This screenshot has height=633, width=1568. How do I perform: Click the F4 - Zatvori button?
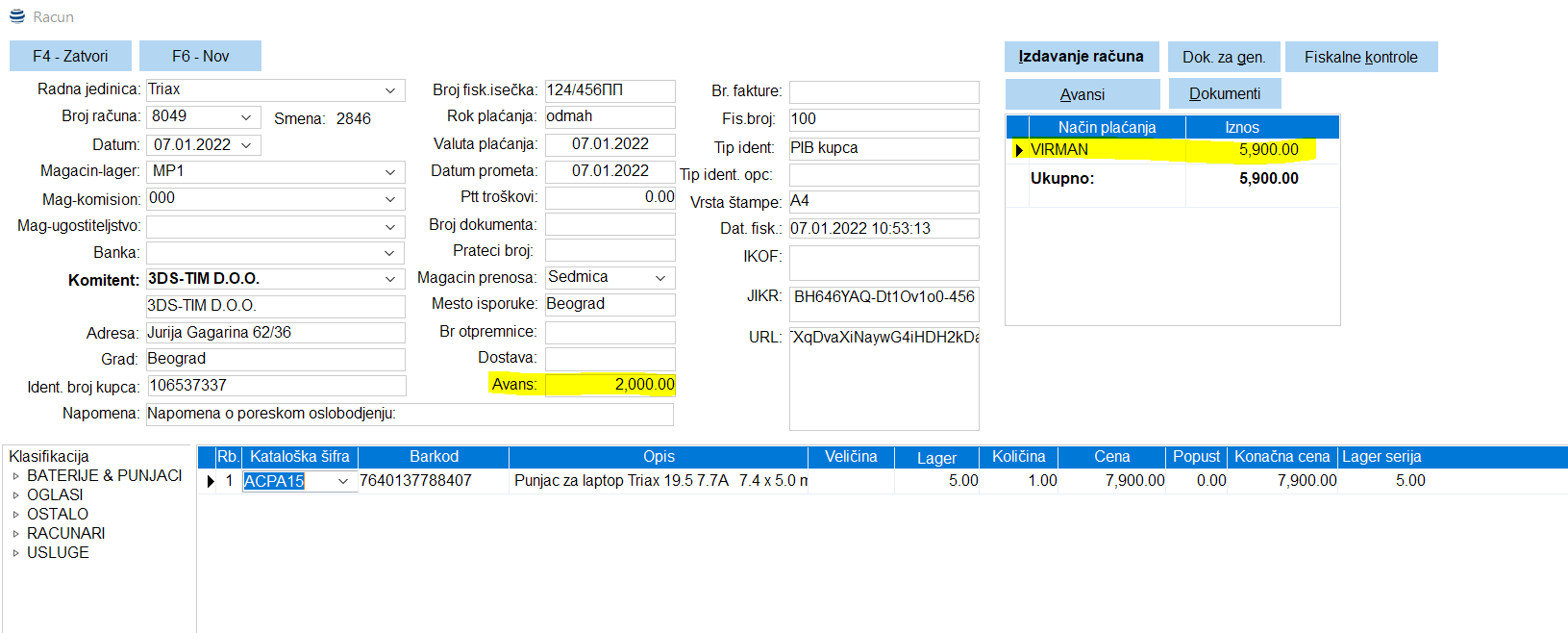(70, 56)
